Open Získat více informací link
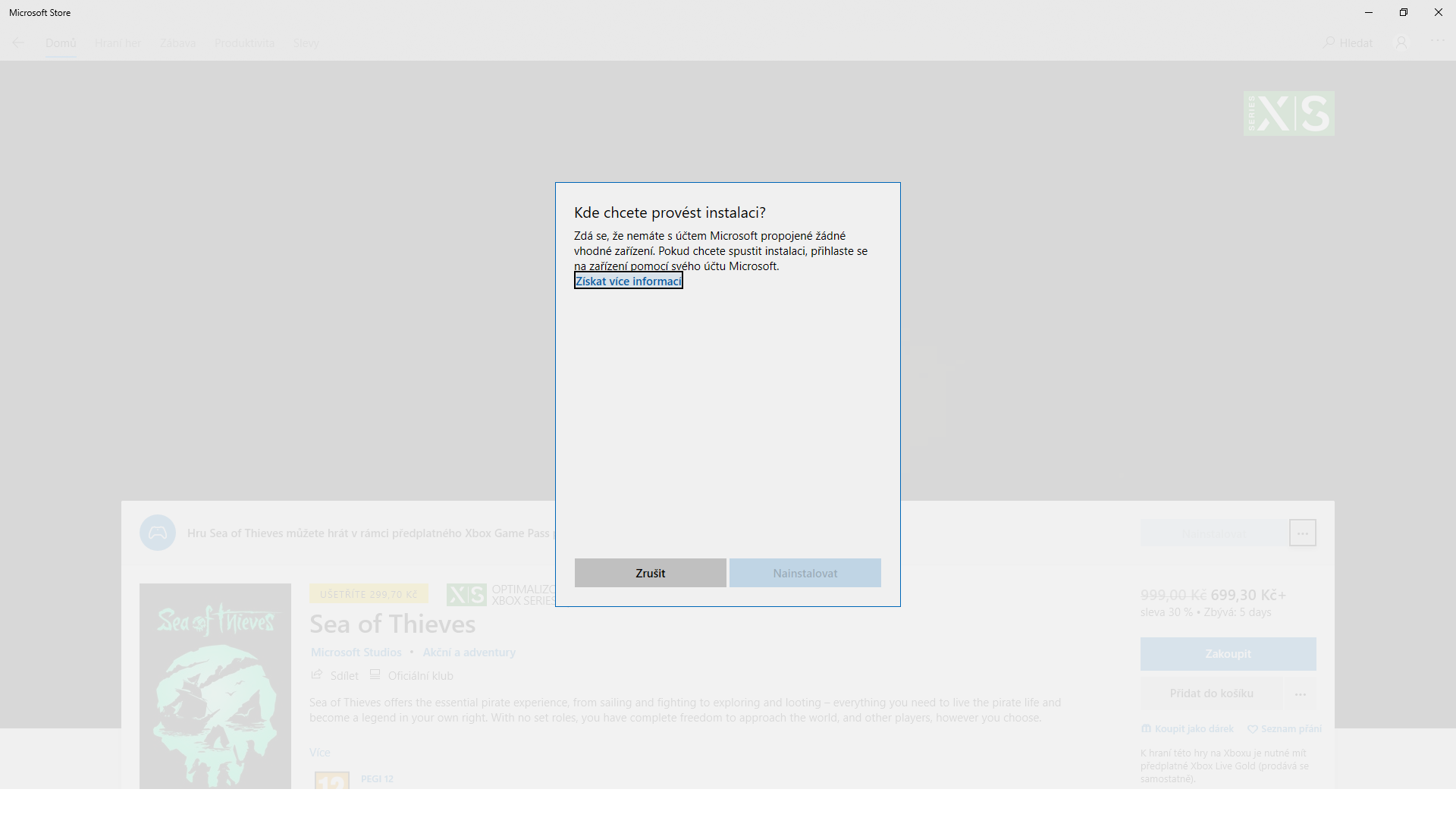The image size is (1456, 827). (x=628, y=281)
